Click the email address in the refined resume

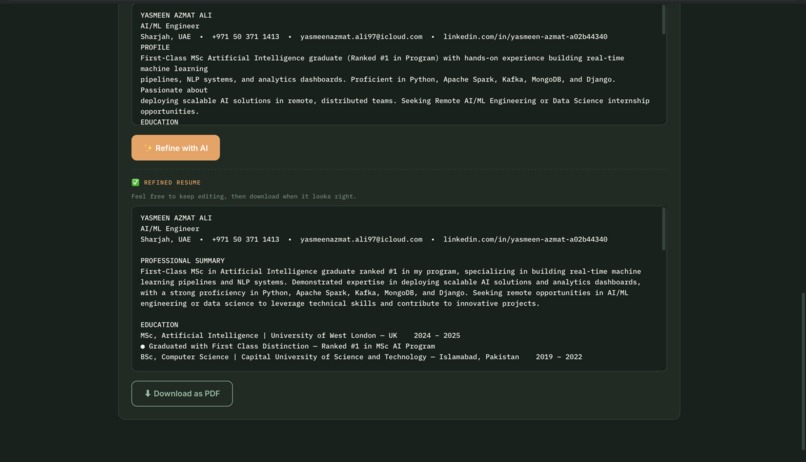tap(361, 239)
